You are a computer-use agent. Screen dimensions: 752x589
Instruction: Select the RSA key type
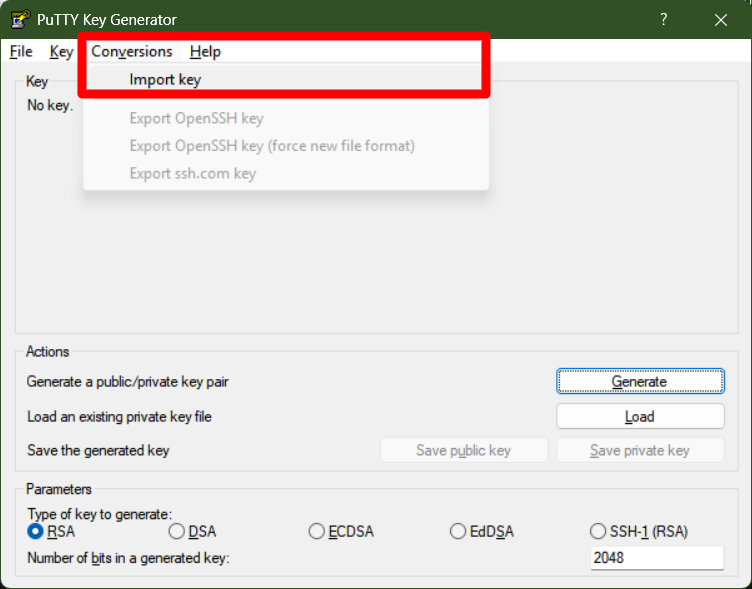[51, 531]
